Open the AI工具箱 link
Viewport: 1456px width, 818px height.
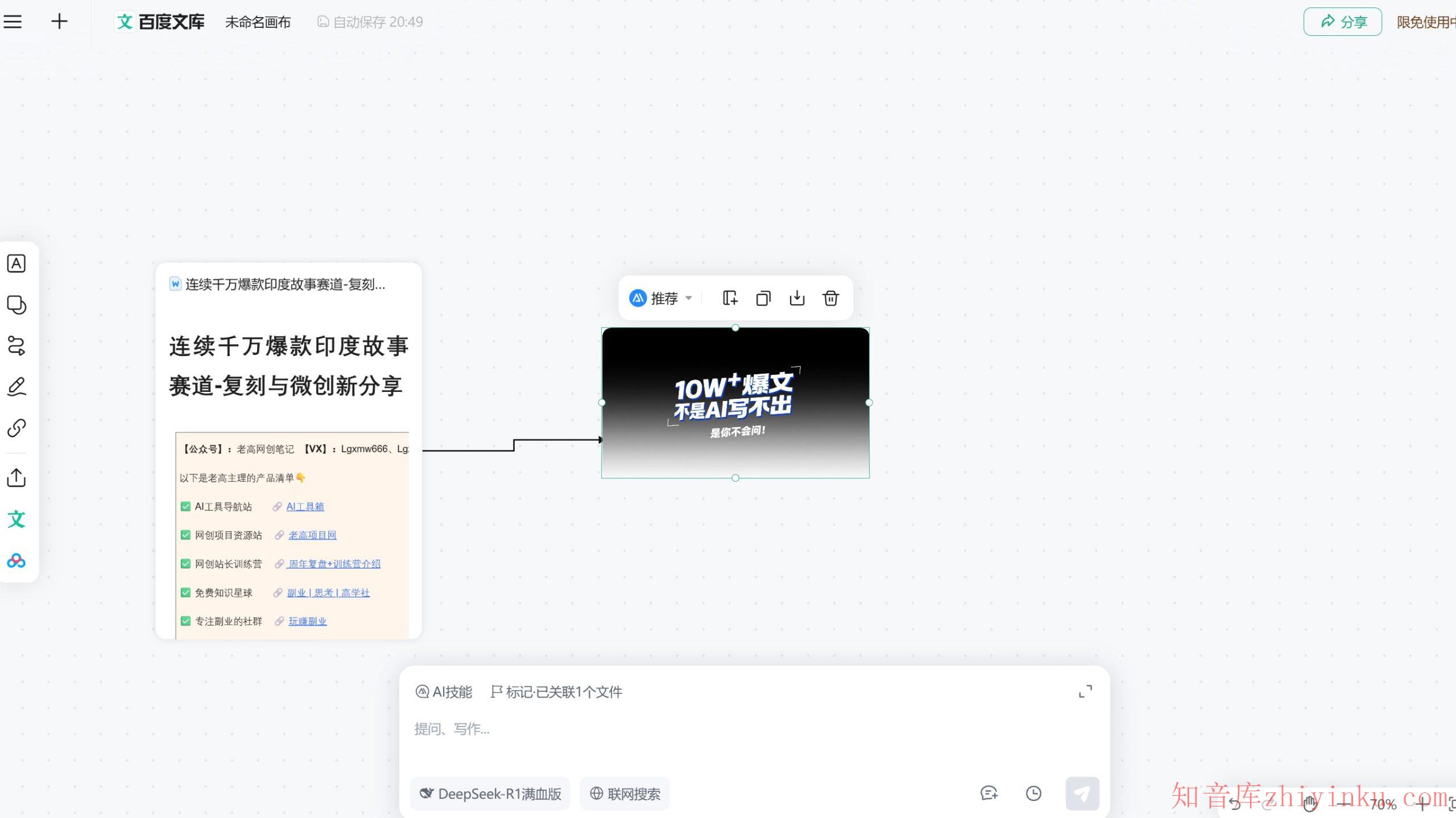click(x=305, y=506)
